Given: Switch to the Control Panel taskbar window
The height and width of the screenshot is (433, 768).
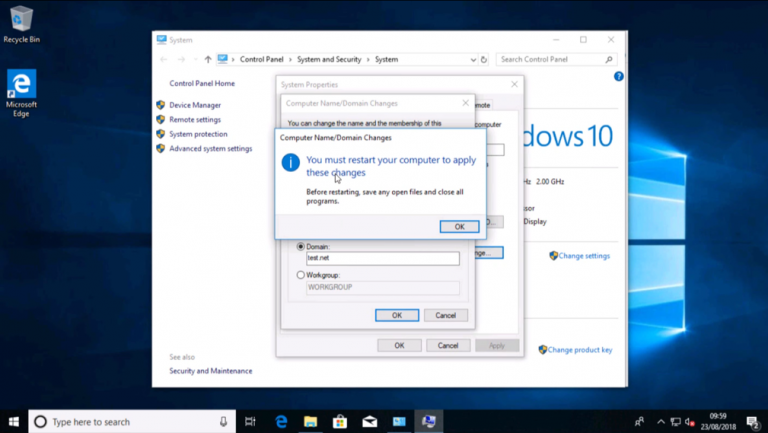Looking at the screenshot, I should click(399, 422).
